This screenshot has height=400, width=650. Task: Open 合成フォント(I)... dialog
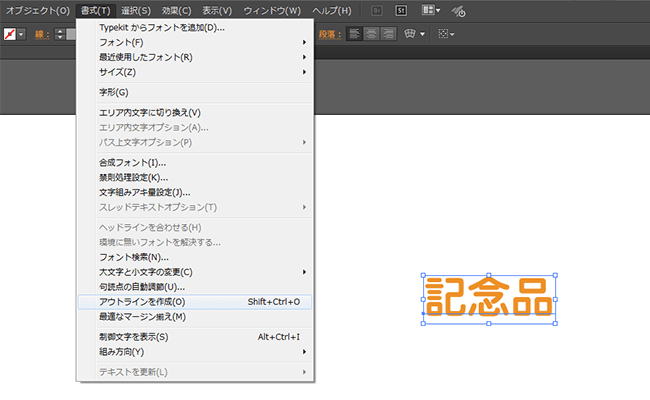(195, 163)
